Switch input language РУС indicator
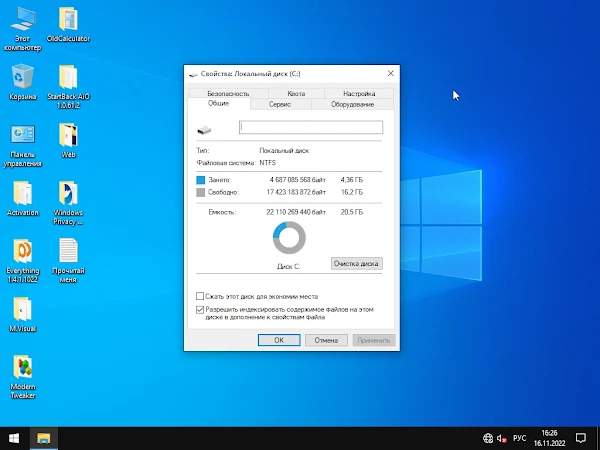 519,438
